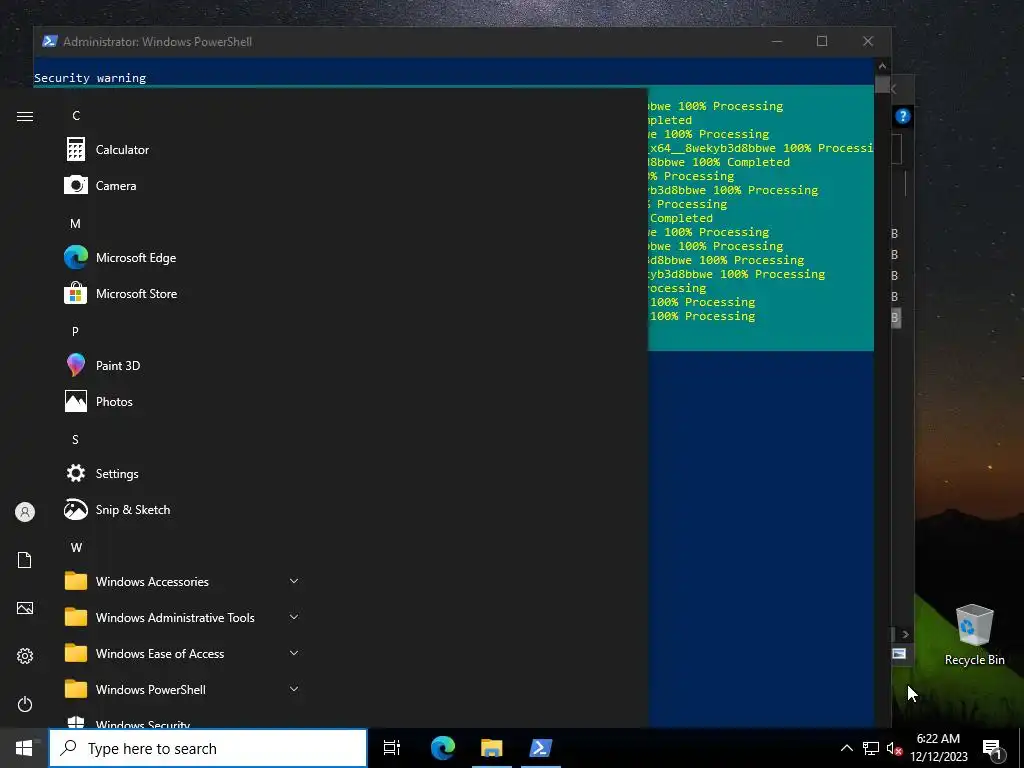Open File Explorer from the taskbar

(492, 748)
